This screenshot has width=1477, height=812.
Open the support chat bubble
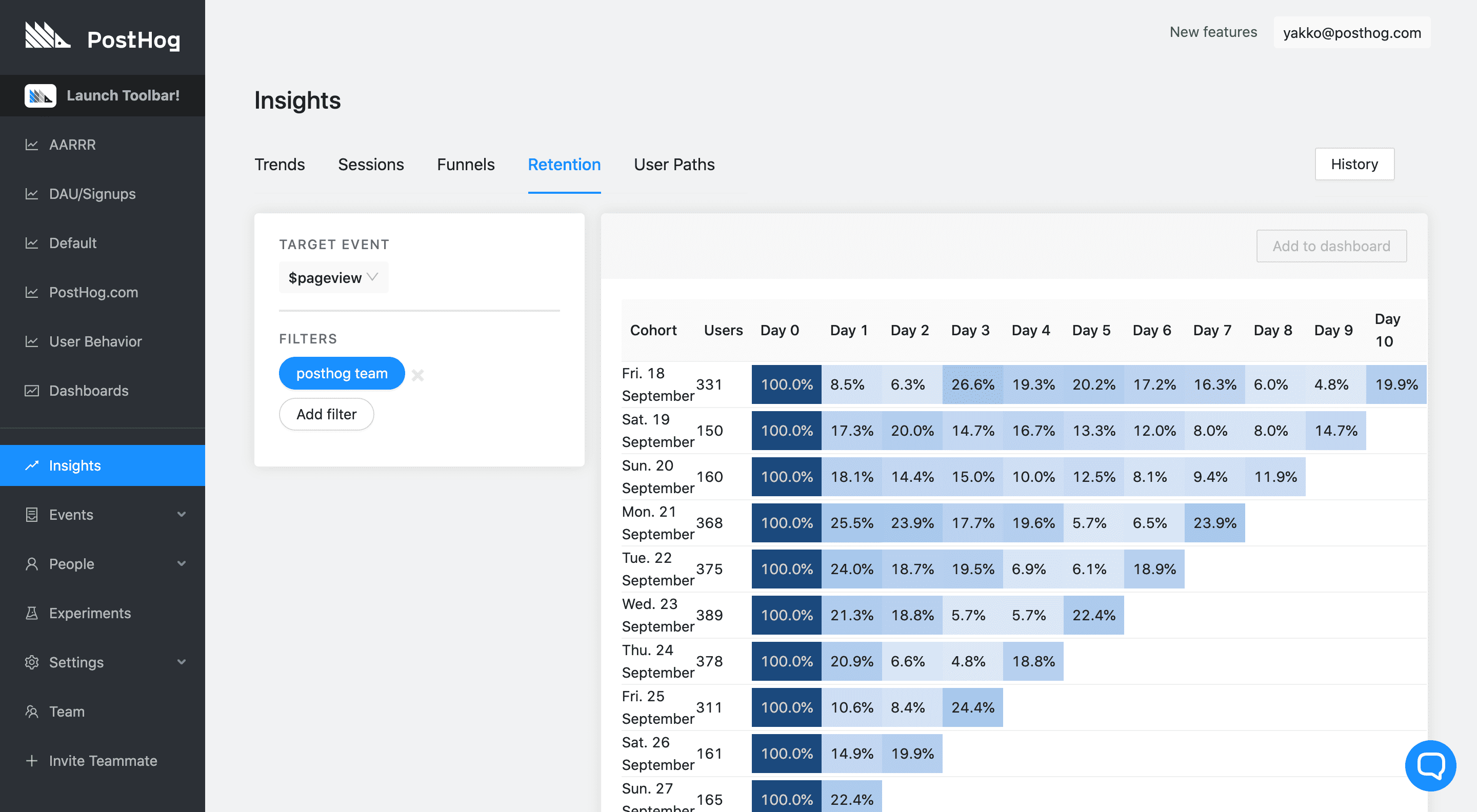(1430, 765)
